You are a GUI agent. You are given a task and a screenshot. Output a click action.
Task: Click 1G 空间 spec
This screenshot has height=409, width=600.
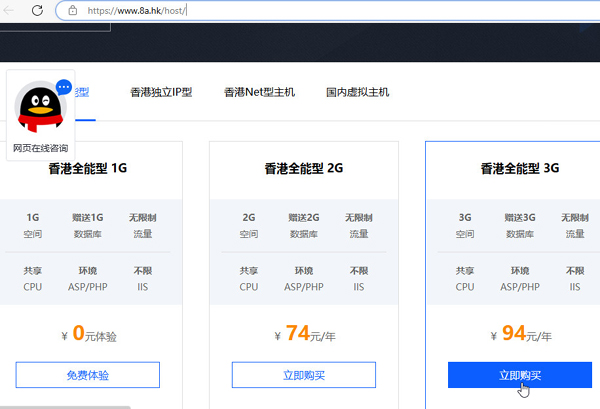pos(33,226)
